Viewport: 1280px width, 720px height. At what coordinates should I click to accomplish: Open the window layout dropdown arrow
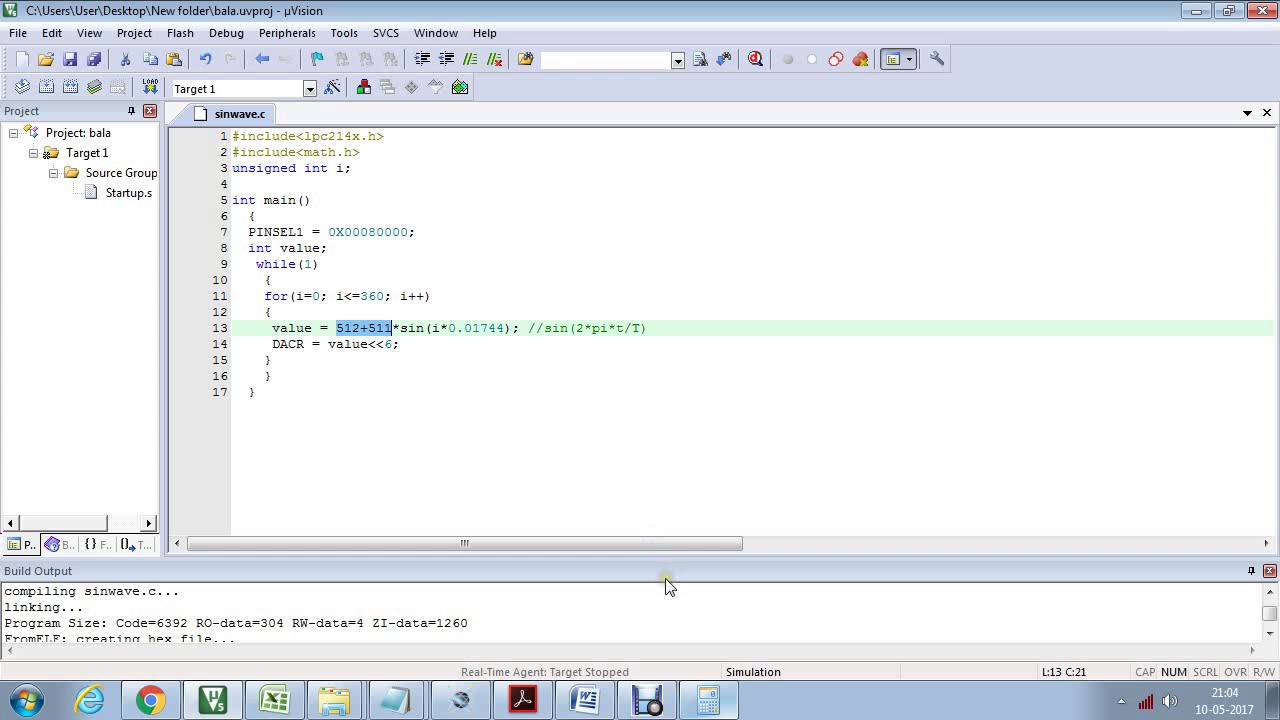[909, 59]
